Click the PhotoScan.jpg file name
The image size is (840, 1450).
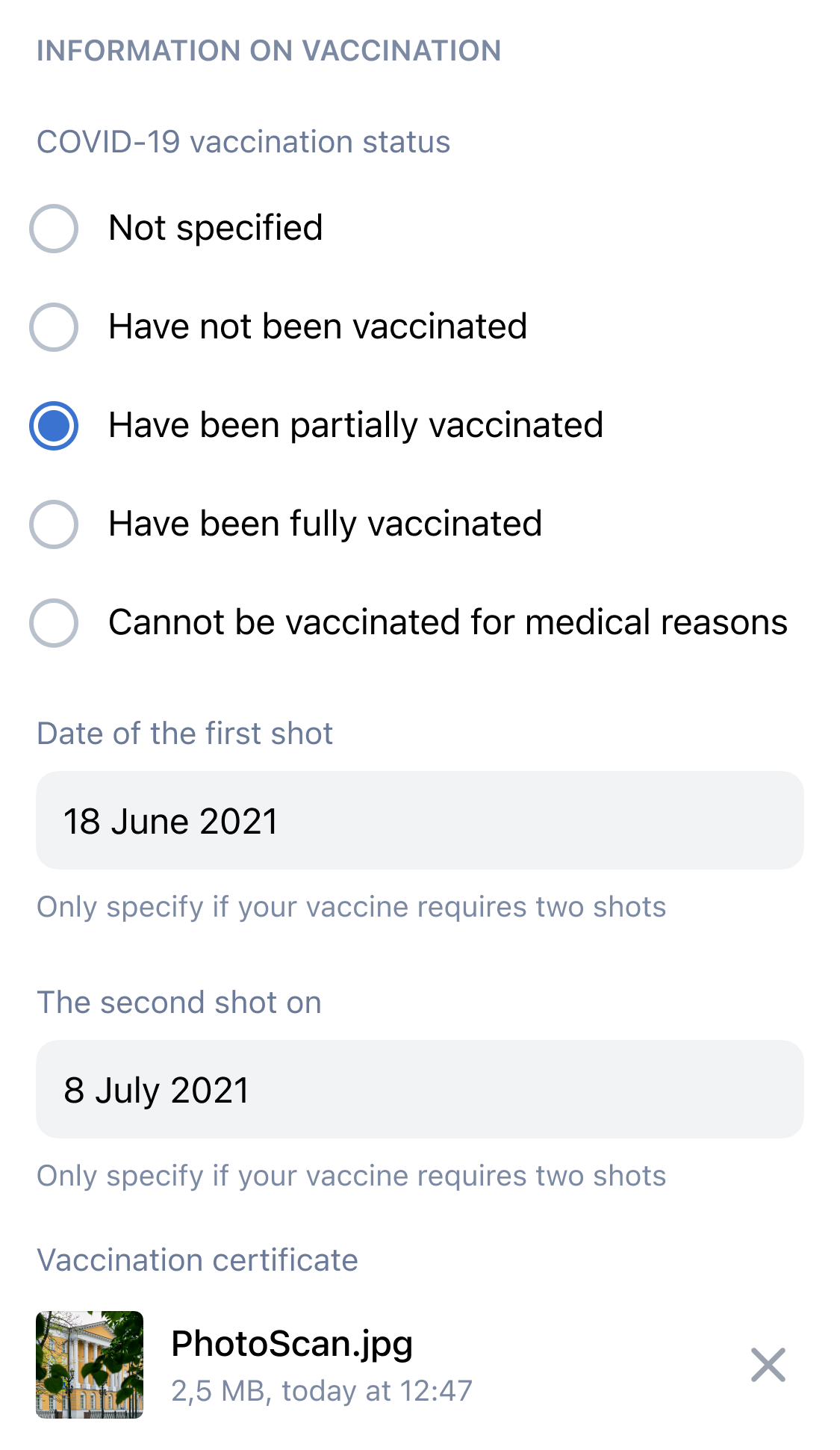292,1344
